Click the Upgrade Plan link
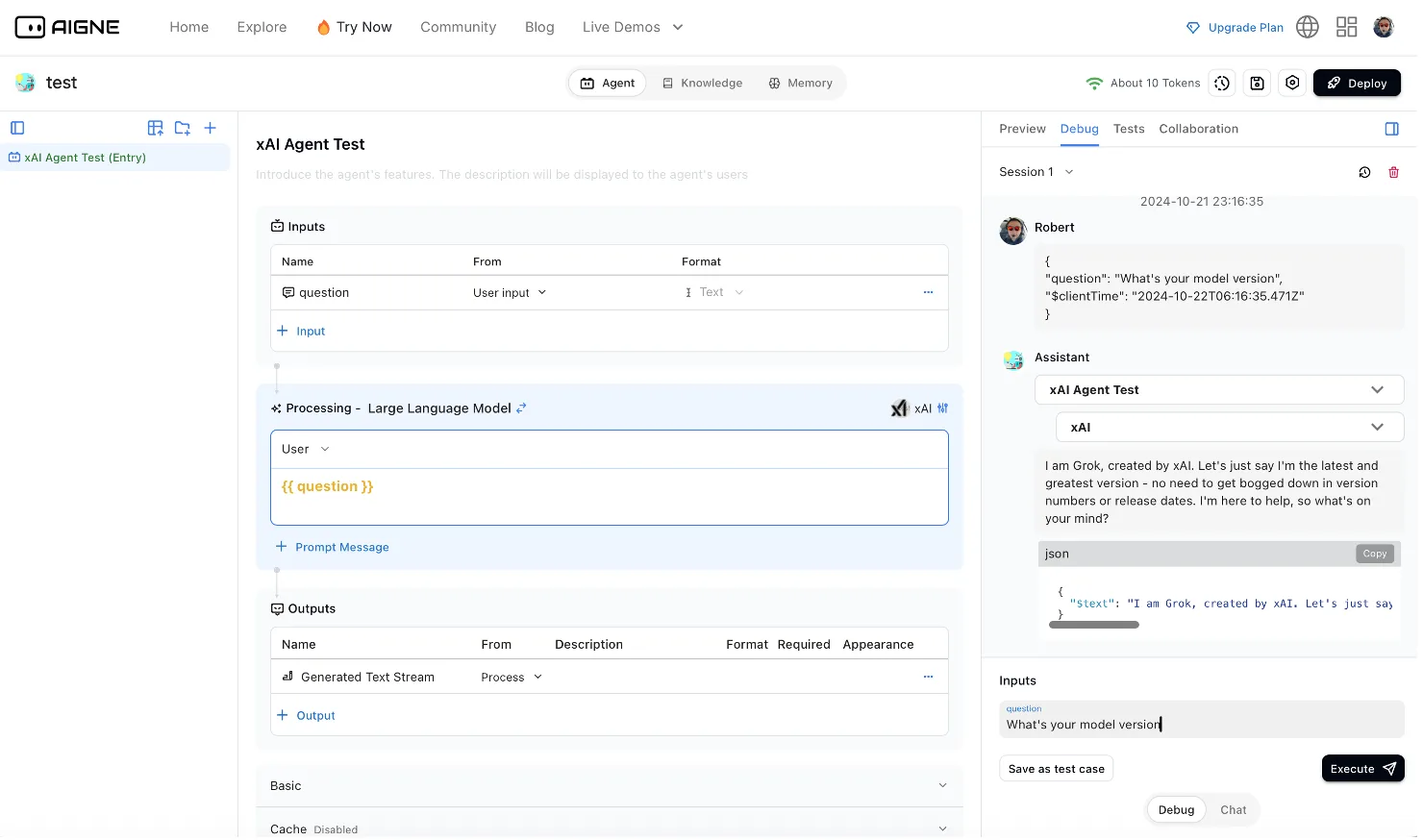This screenshot has width=1423, height=840. pyautogui.click(x=1235, y=27)
